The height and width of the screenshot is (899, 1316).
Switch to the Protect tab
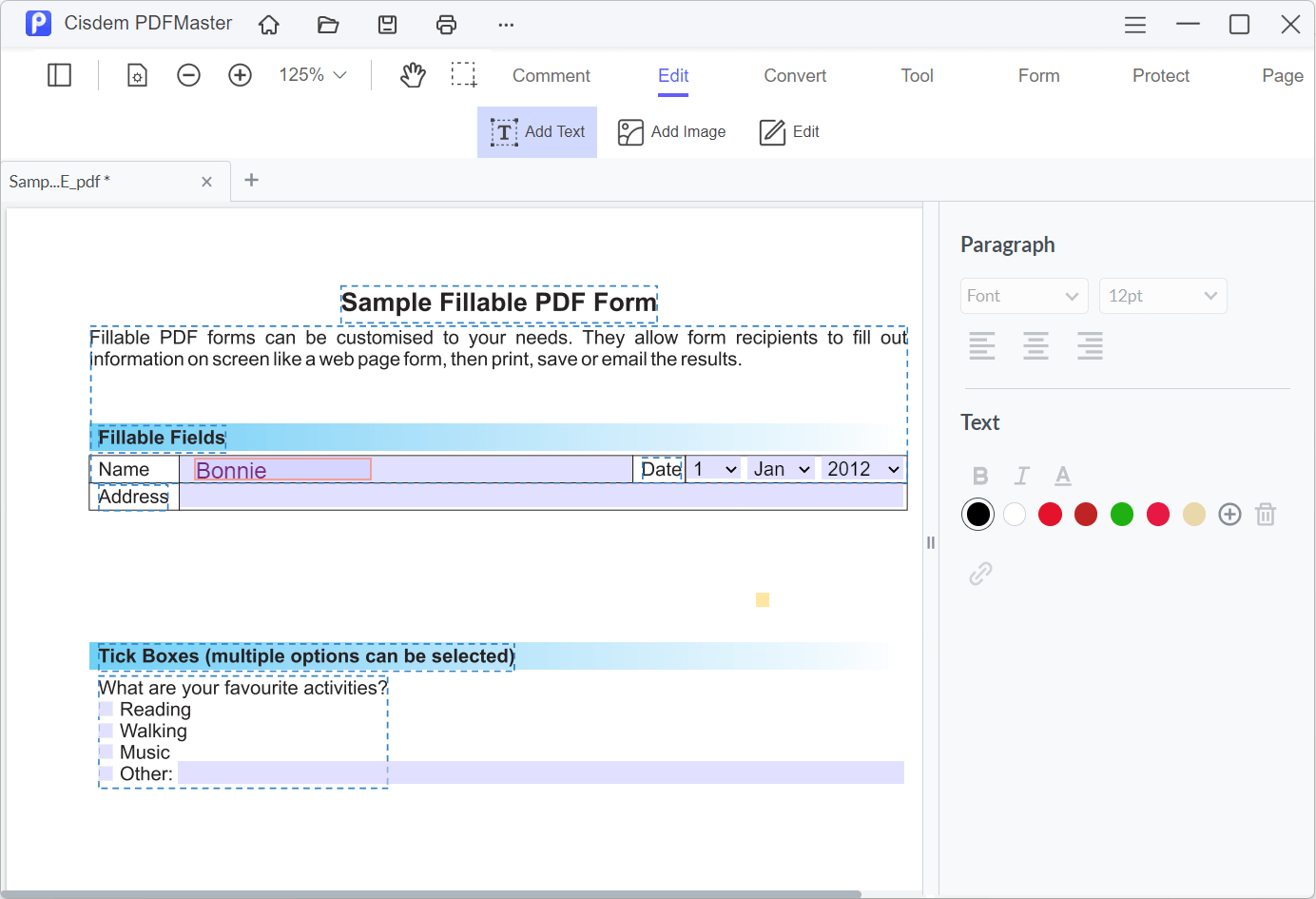1160,76
